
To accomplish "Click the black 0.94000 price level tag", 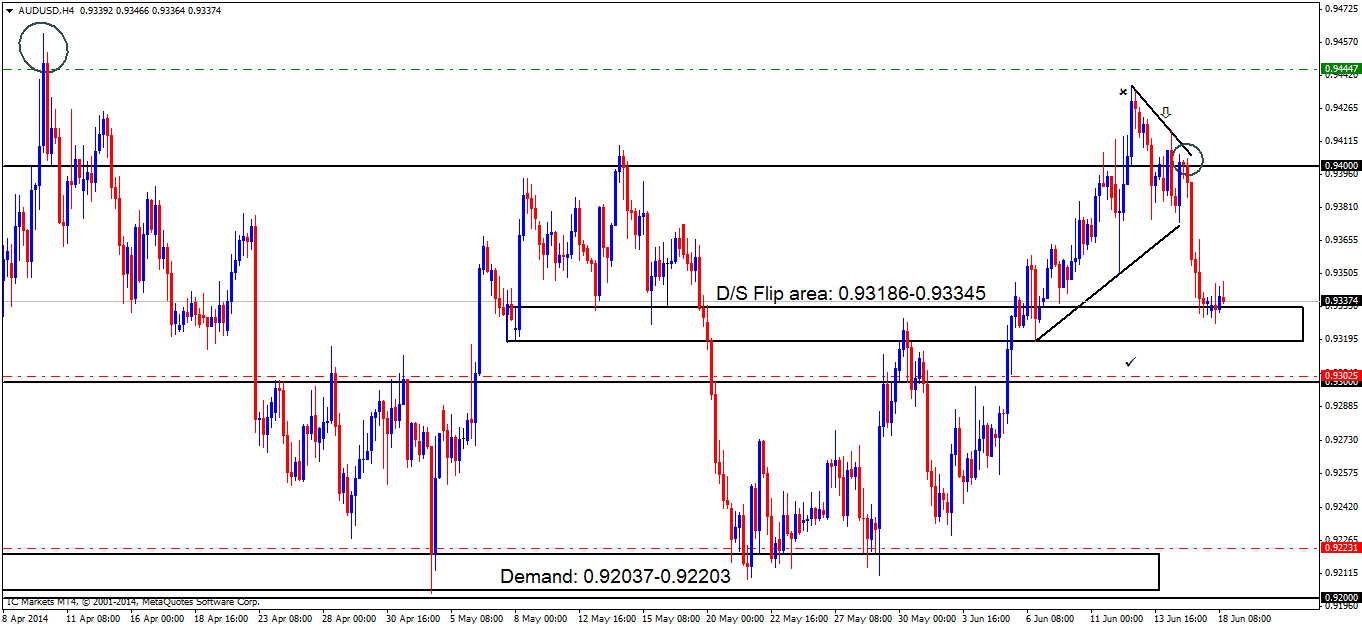I will [x=1341, y=165].
